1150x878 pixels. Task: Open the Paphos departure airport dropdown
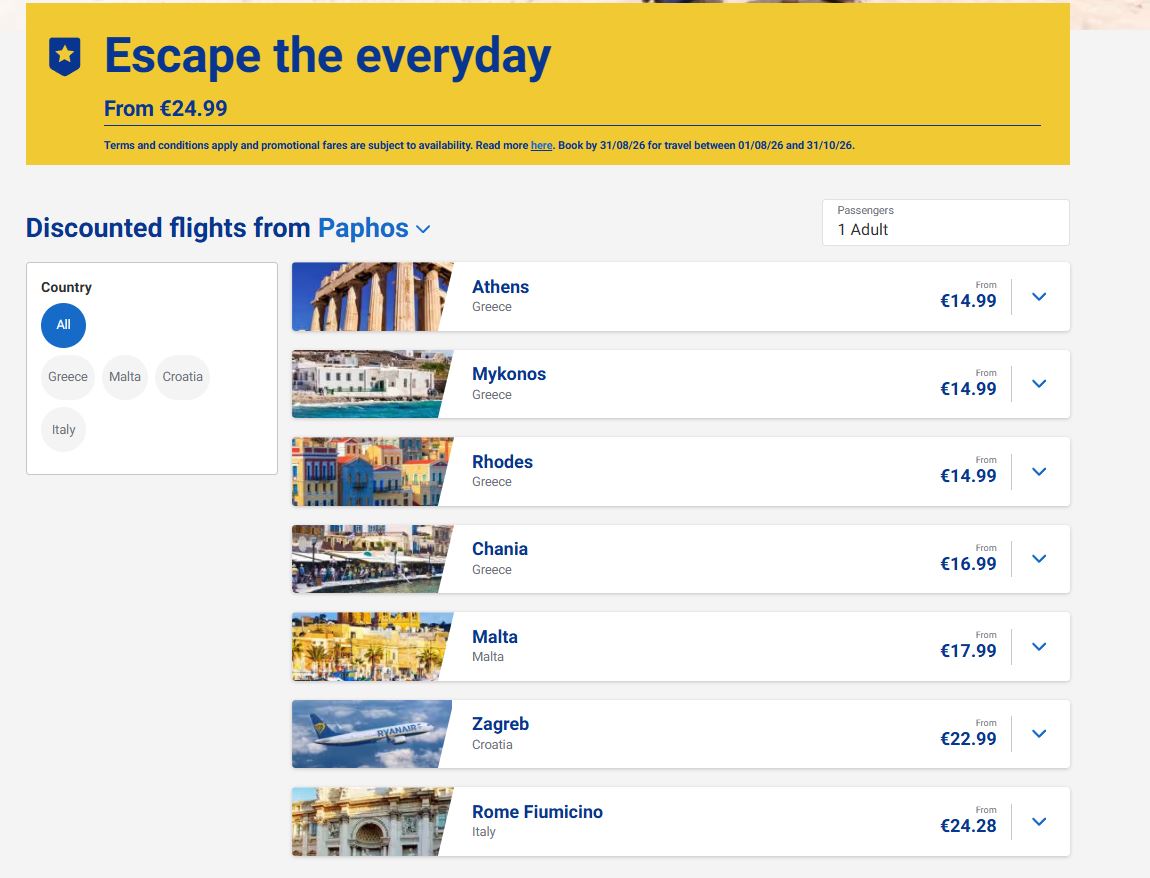(374, 228)
